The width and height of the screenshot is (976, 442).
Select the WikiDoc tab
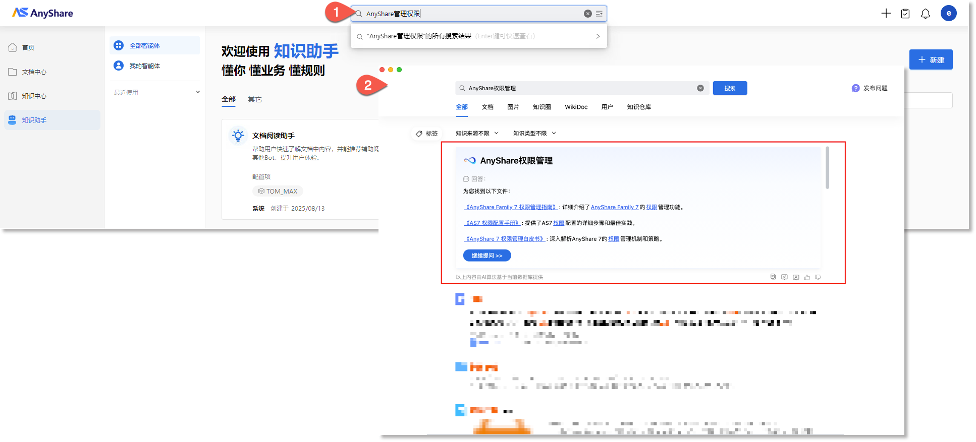click(576, 107)
